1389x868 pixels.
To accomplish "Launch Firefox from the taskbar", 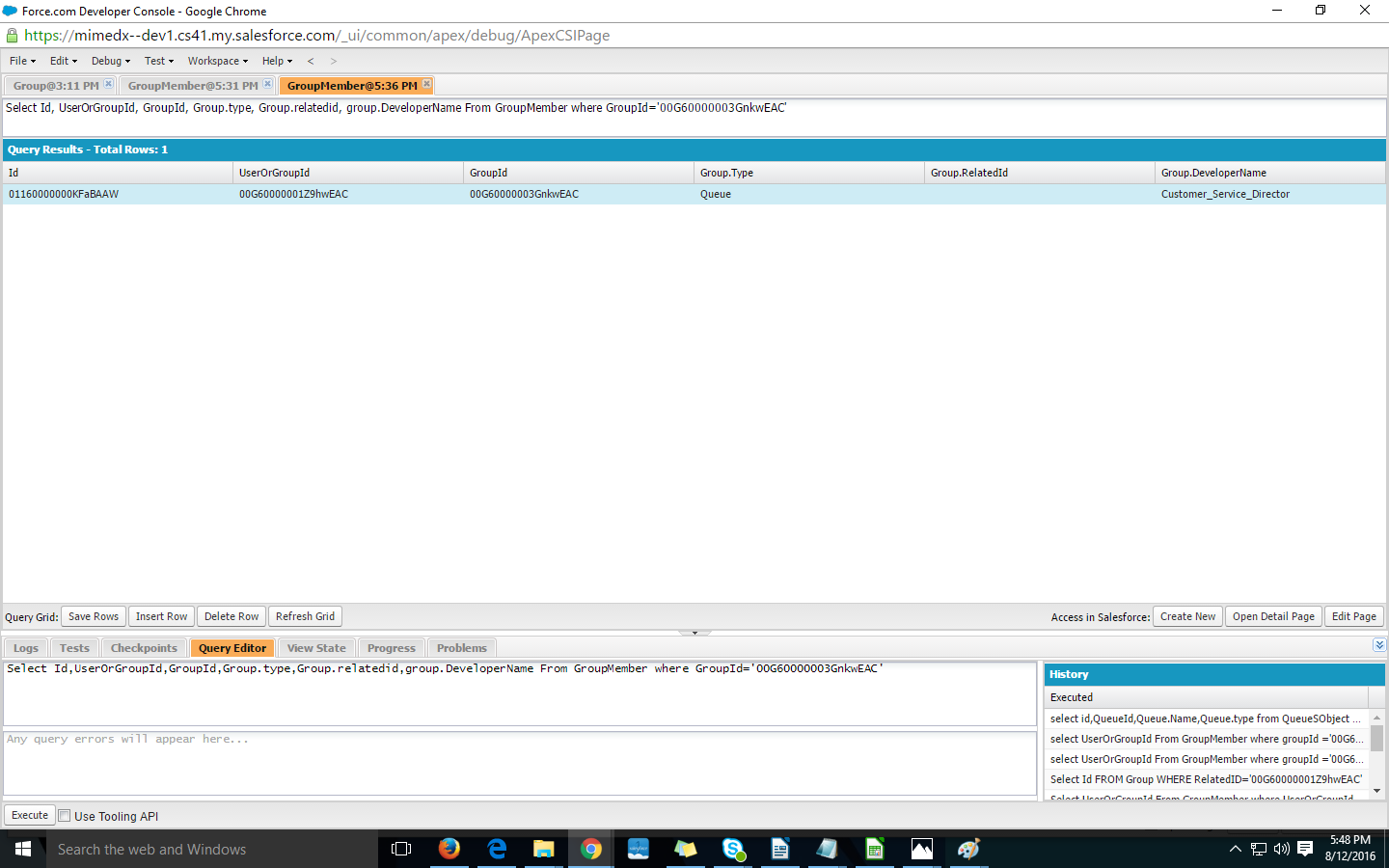I will coord(449,849).
